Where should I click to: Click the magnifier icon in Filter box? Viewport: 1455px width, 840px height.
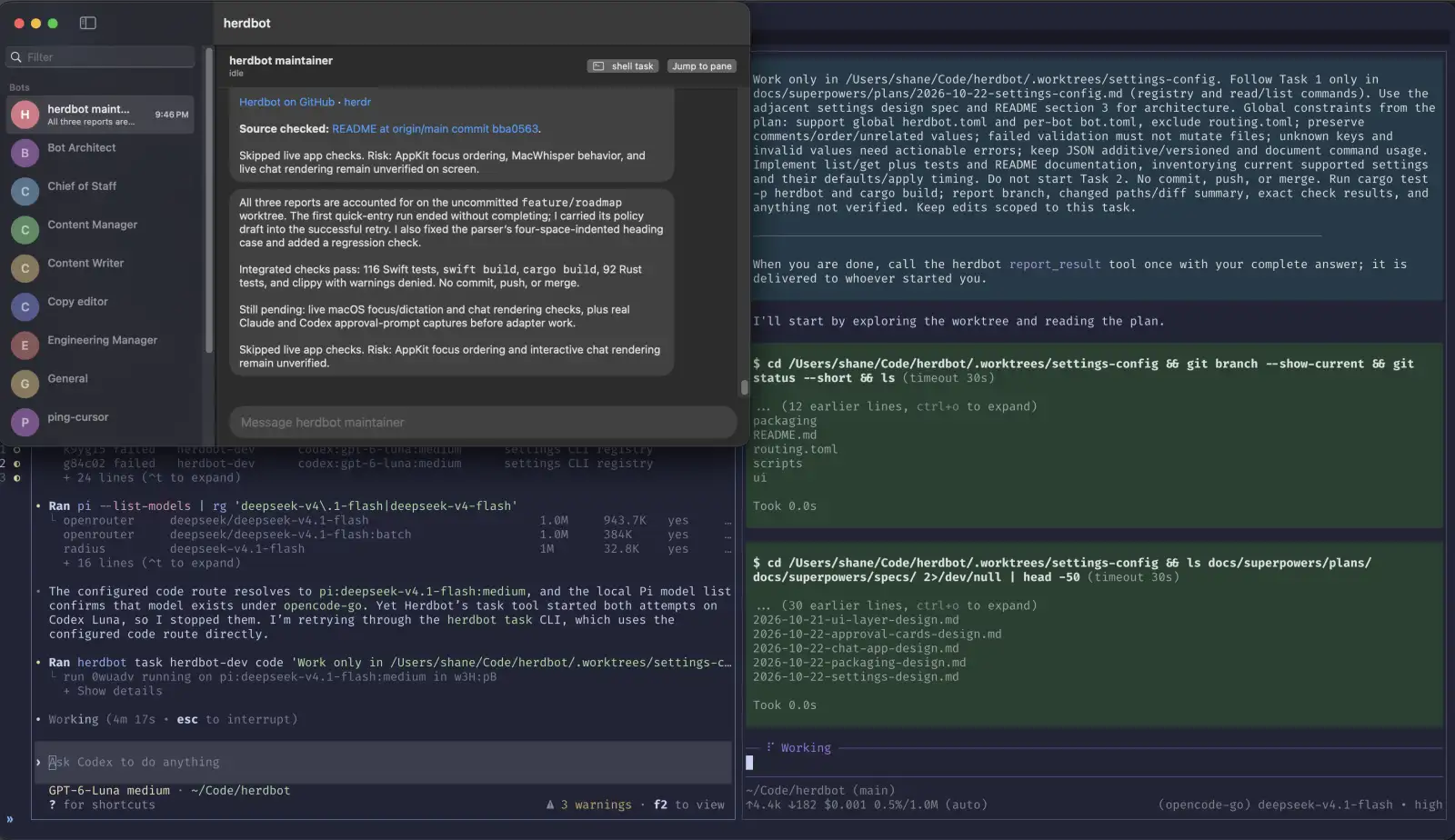[x=15, y=57]
